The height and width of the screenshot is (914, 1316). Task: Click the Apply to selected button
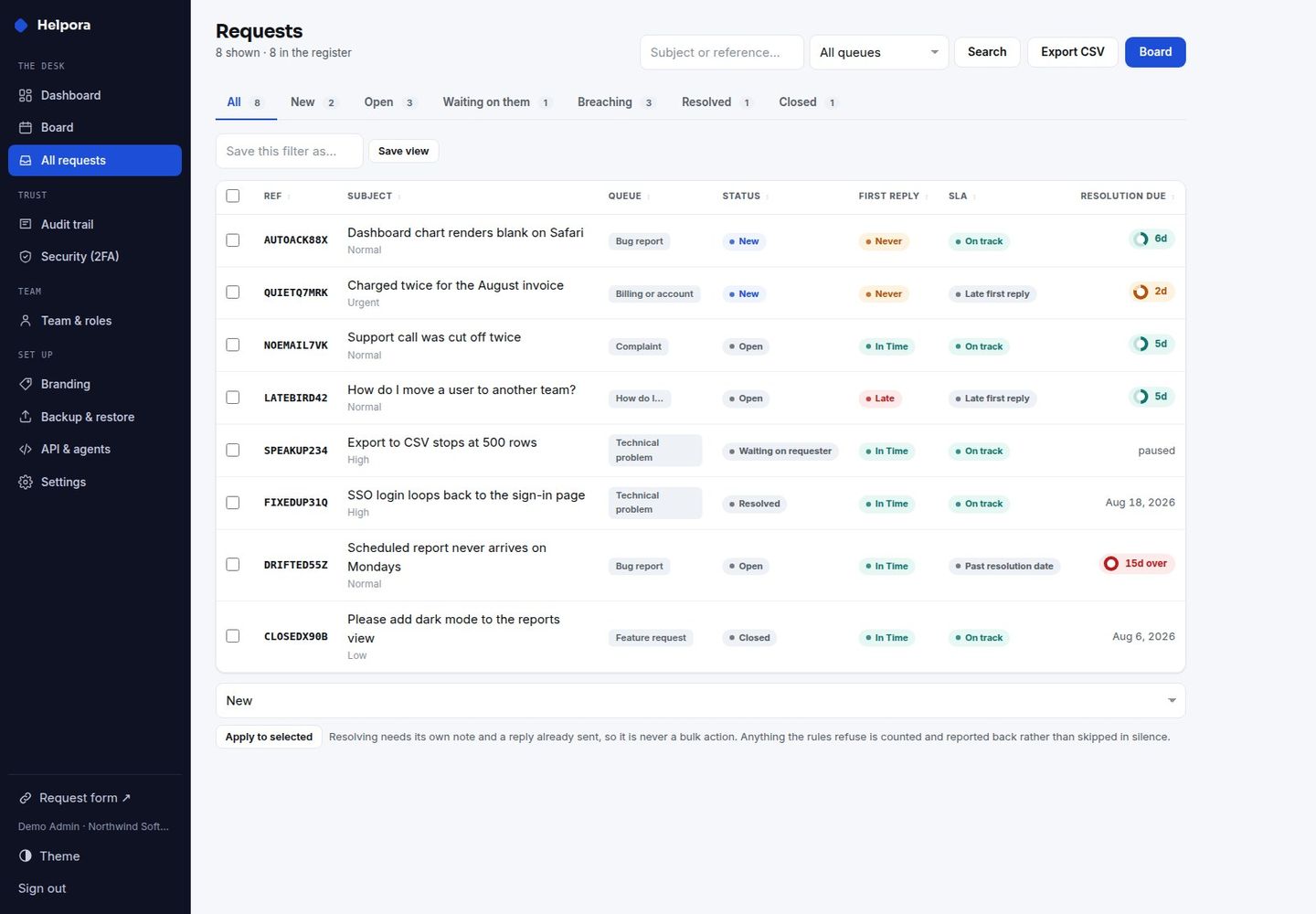coord(269,737)
